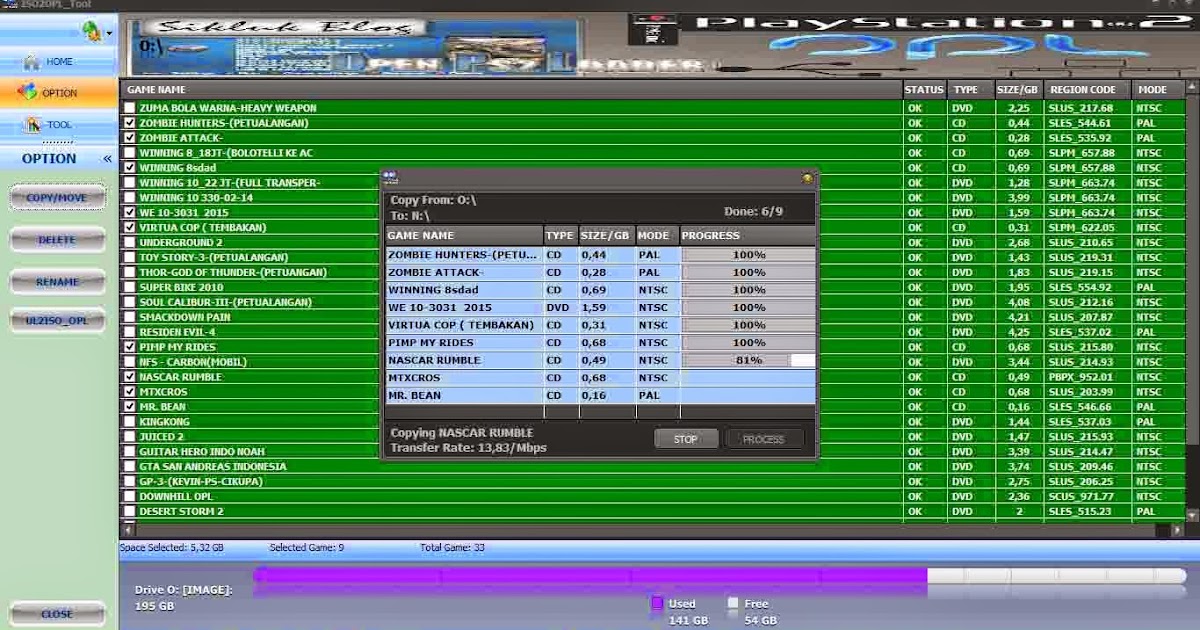Screen dimensions: 1200x630
Task: Open dropdown arrow beside the application orb
Action: coord(109,33)
